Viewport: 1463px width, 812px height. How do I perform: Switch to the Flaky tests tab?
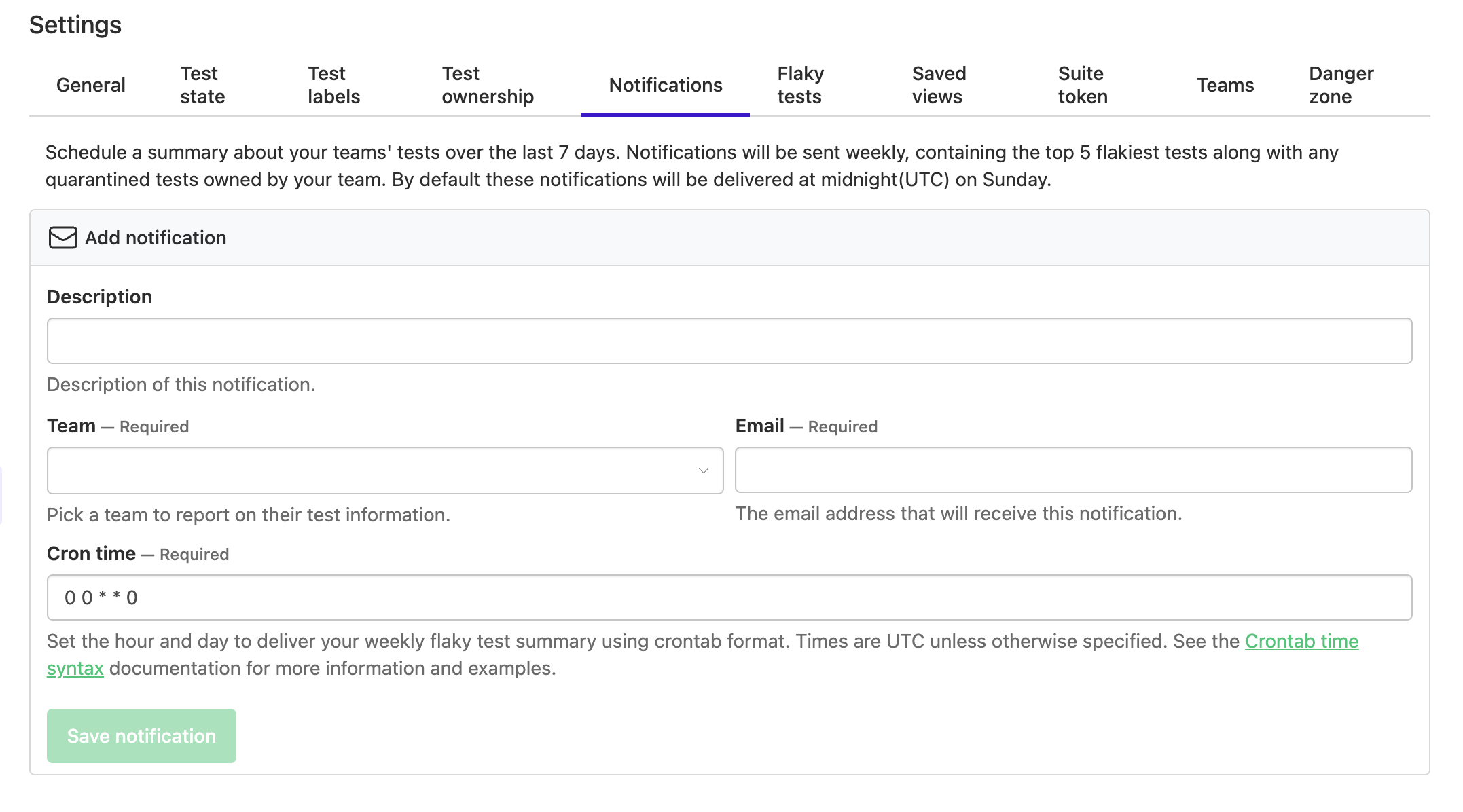pos(799,84)
